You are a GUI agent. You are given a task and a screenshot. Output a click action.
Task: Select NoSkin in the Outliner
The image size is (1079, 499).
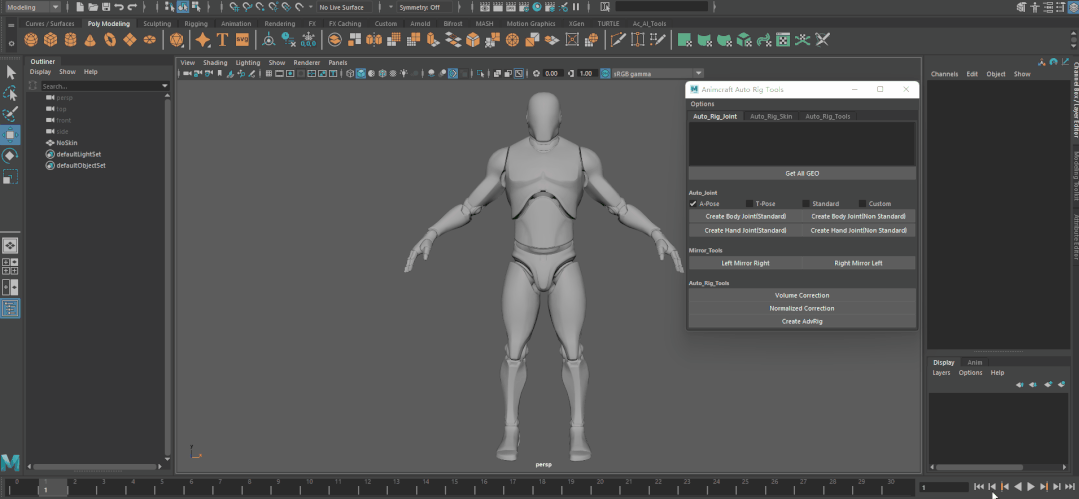[x=67, y=142]
